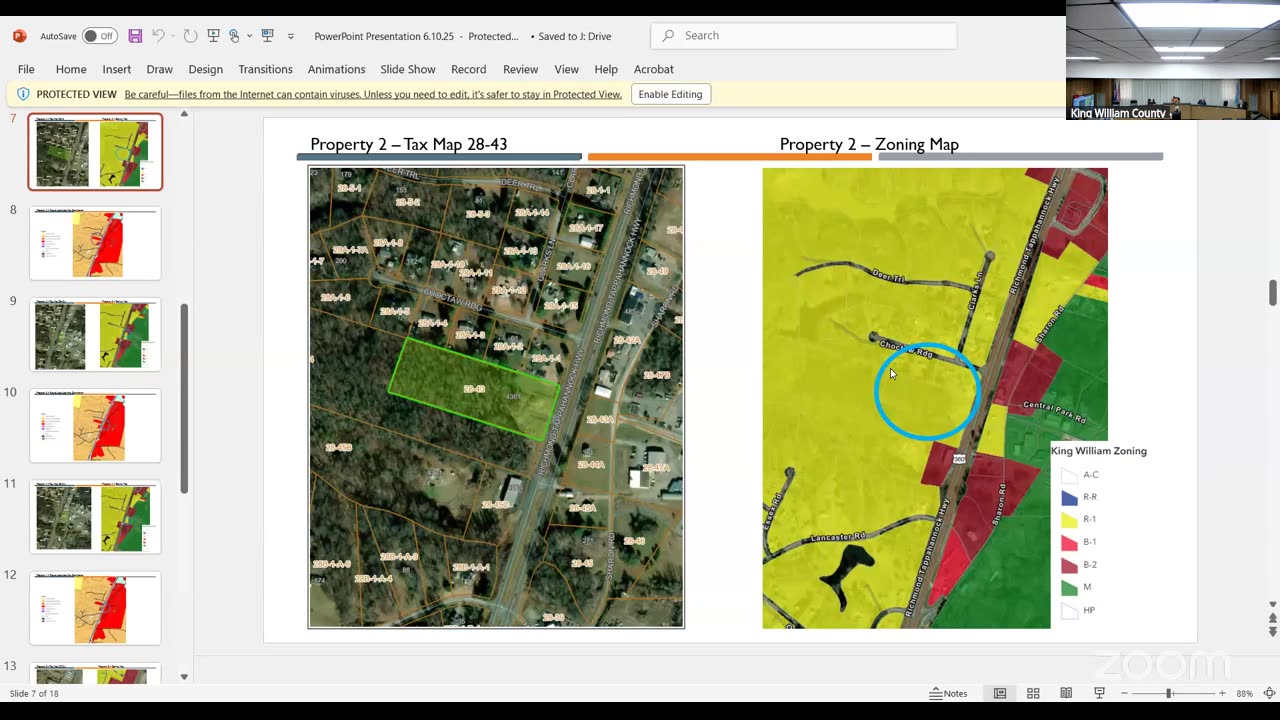
Task: Open the Record tab
Action: click(468, 69)
